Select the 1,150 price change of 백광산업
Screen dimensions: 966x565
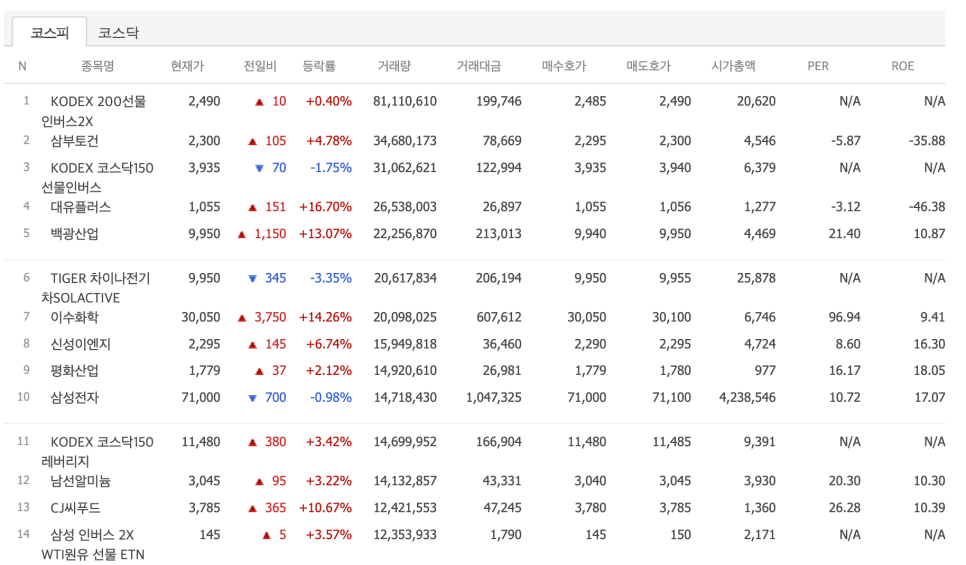tap(270, 234)
